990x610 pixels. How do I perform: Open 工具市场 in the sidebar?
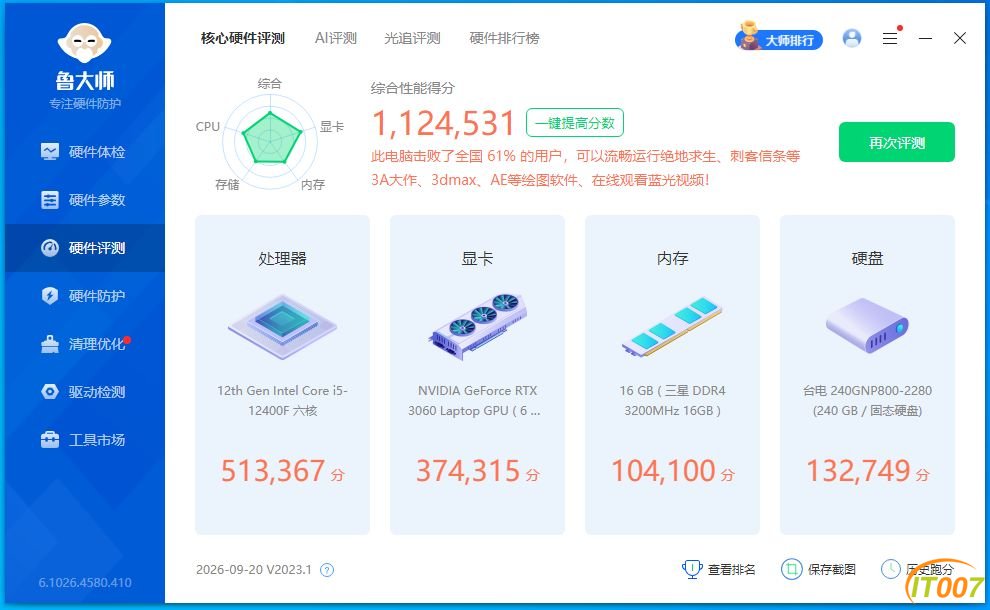pyautogui.click(x=84, y=440)
